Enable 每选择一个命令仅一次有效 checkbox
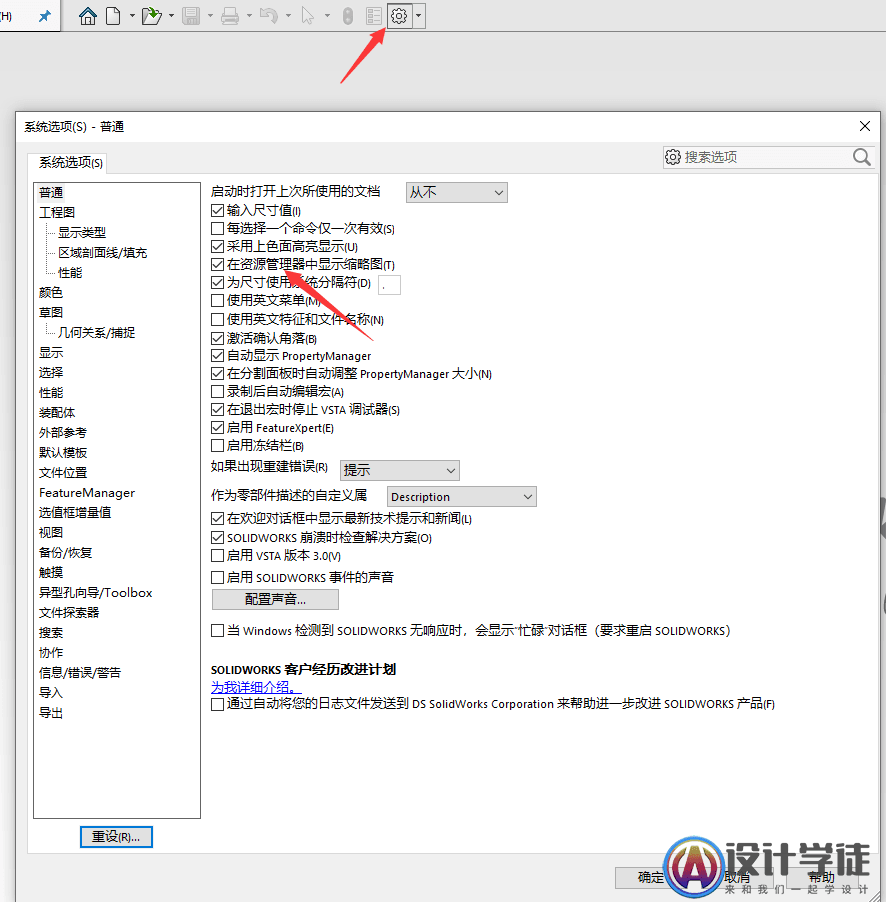Viewport: 886px width, 902px height. (217, 228)
